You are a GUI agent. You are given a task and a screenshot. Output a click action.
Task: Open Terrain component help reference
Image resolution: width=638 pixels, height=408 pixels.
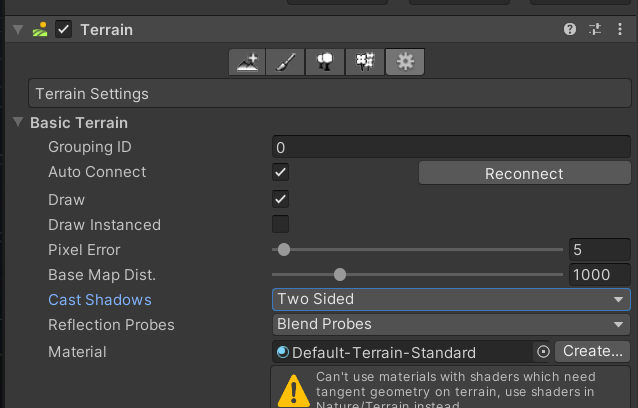coord(570,29)
